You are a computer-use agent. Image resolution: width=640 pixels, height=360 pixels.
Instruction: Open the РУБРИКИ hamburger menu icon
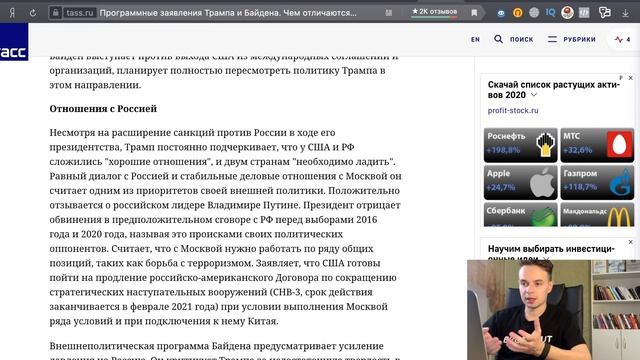click(552, 39)
